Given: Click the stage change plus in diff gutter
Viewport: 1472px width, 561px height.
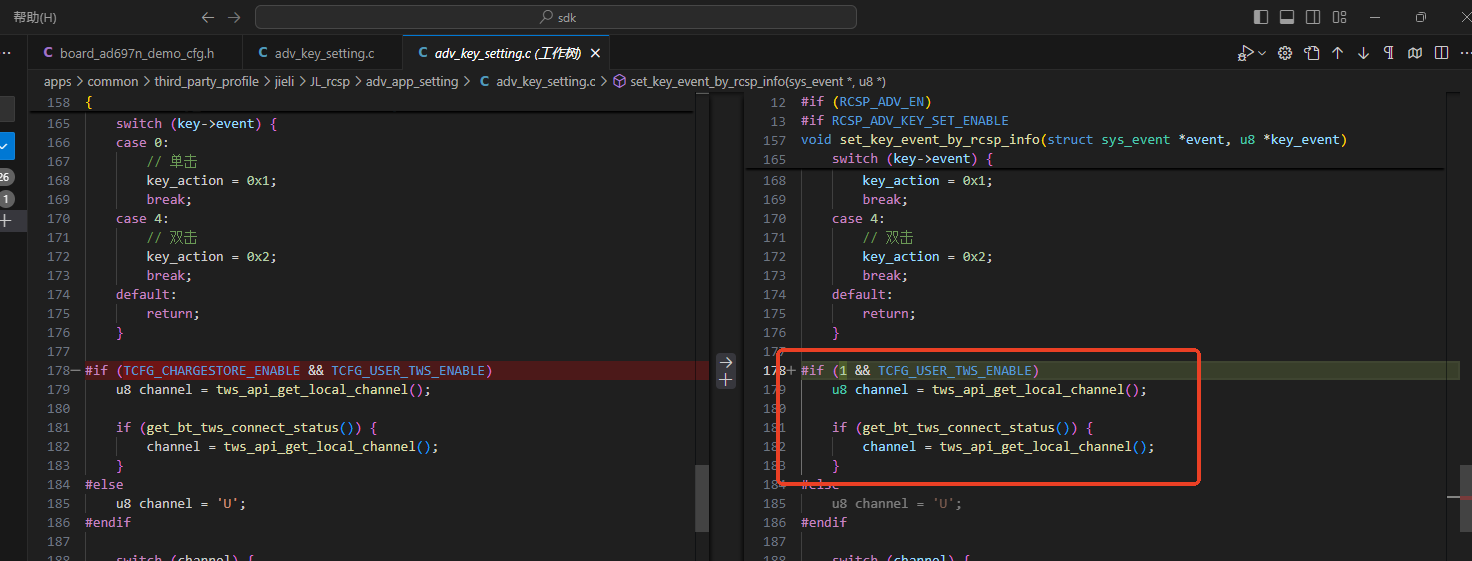Looking at the screenshot, I should 727,380.
